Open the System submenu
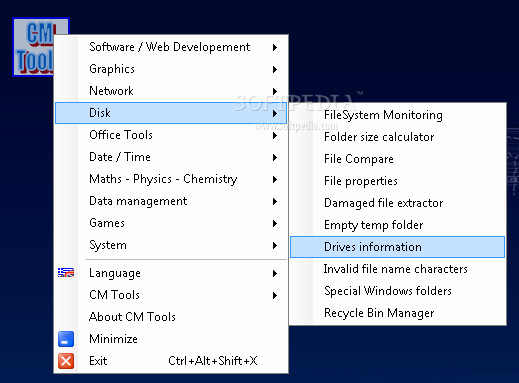The width and height of the screenshot is (519, 383). [x=171, y=245]
